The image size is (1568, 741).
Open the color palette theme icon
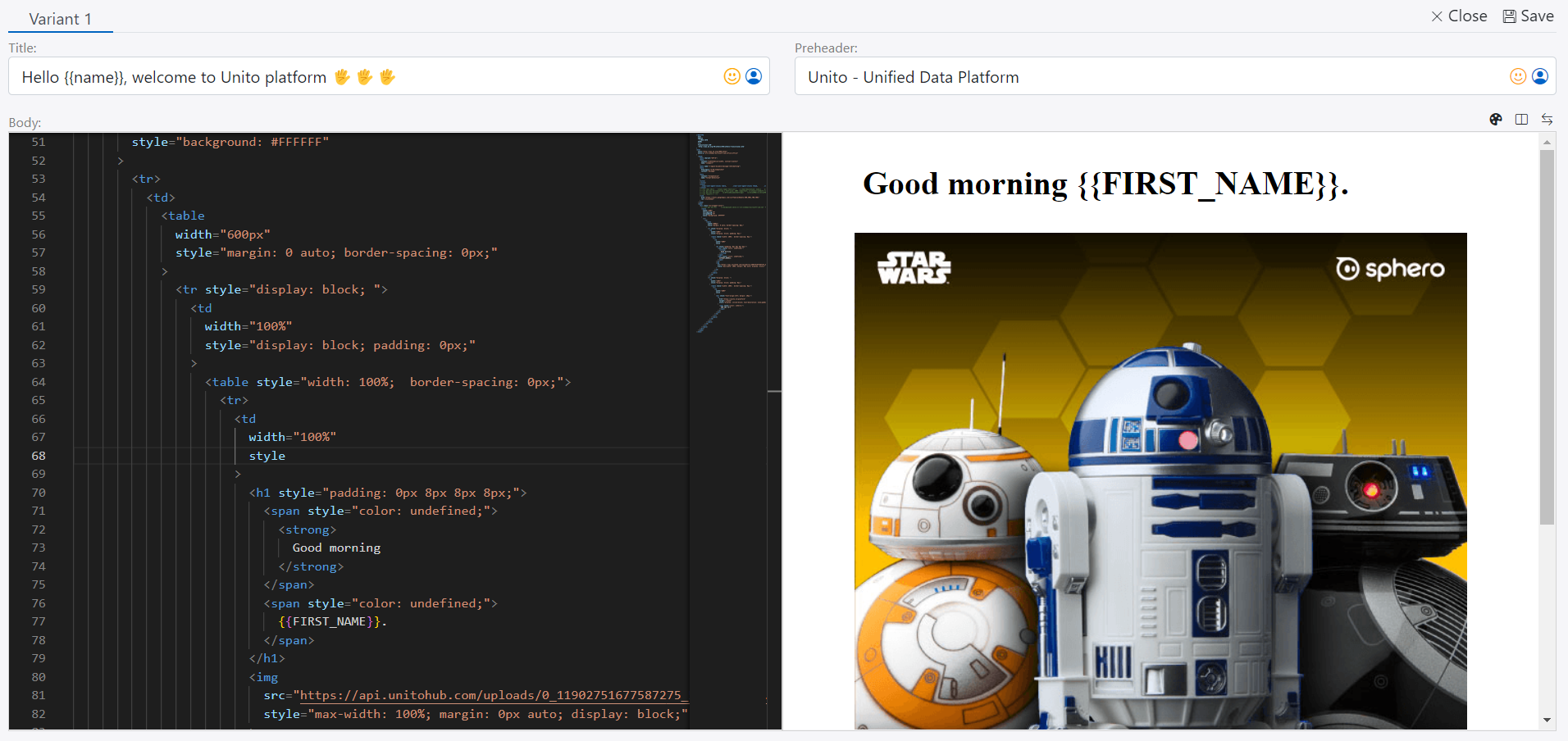click(1496, 120)
